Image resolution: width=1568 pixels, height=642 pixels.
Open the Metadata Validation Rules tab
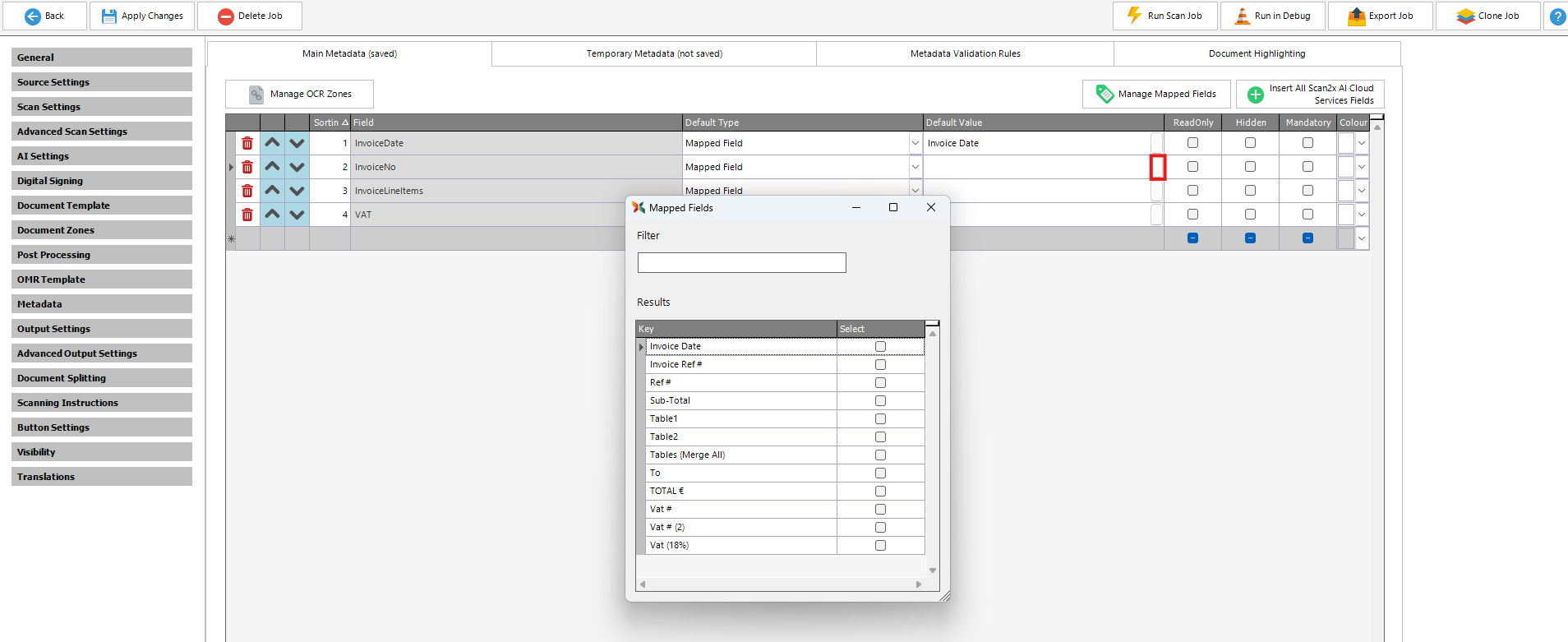(965, 54)
